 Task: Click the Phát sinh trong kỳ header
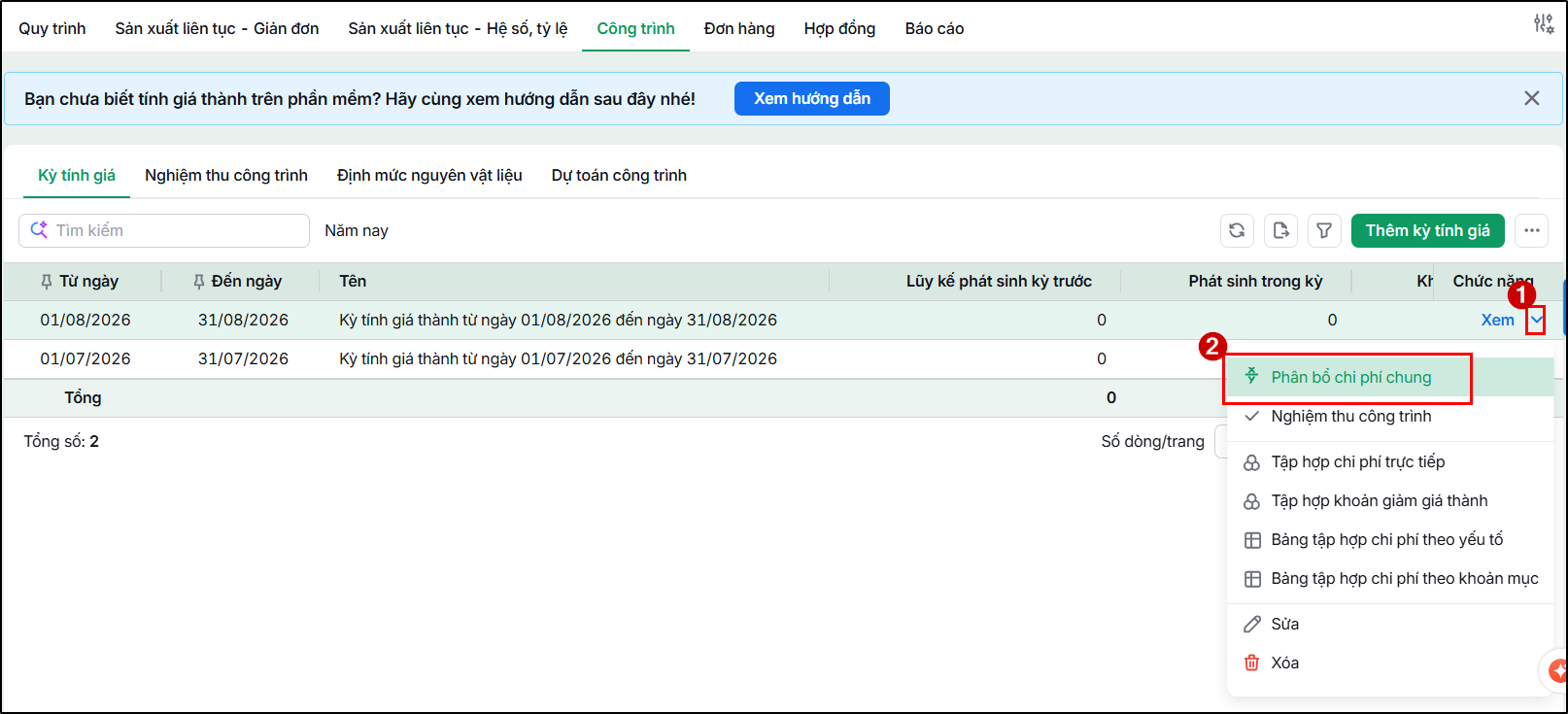pyautogui.click(x=1255, y=281)
